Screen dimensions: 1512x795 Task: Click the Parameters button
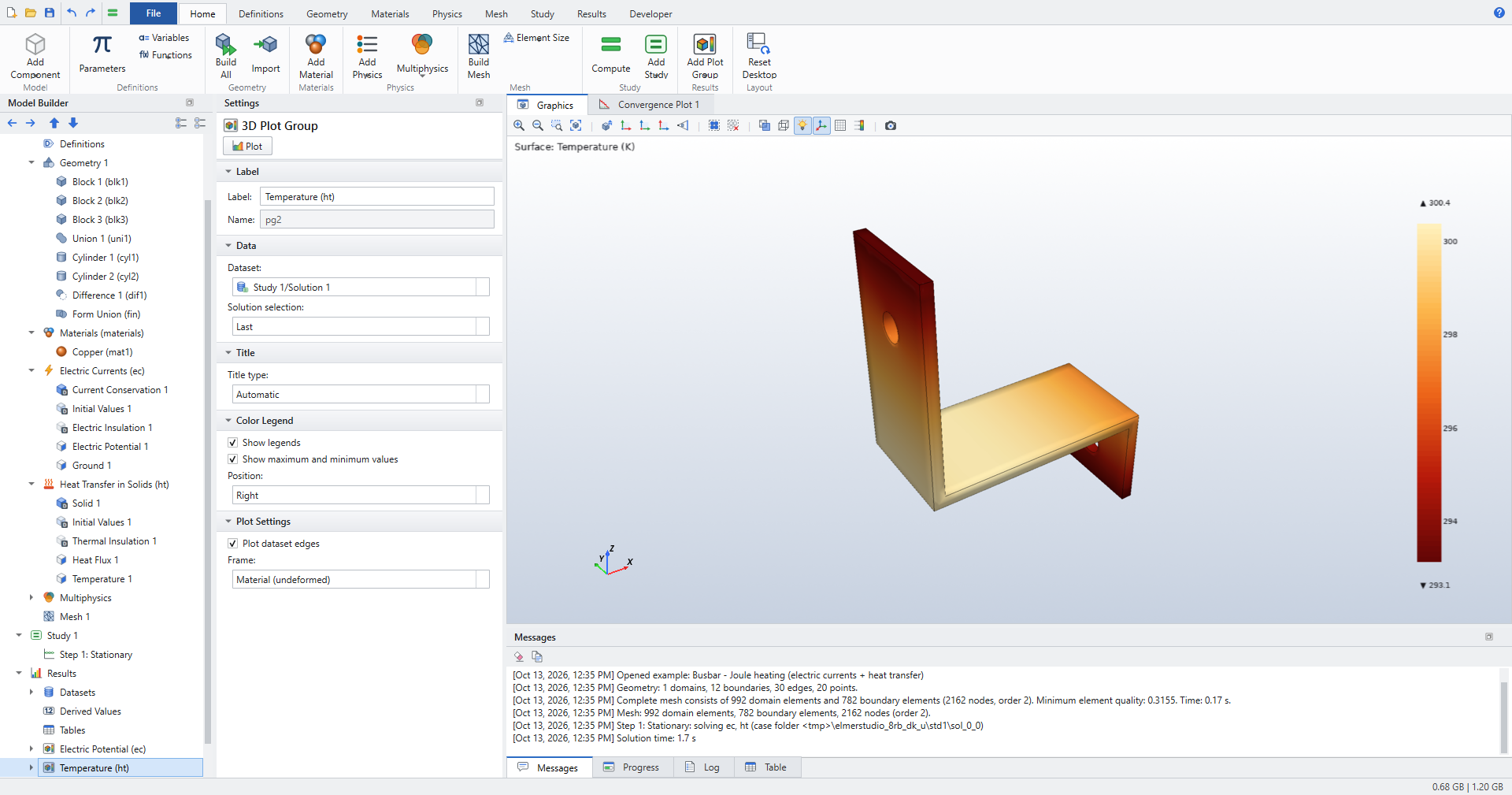[x=102, y=54]
